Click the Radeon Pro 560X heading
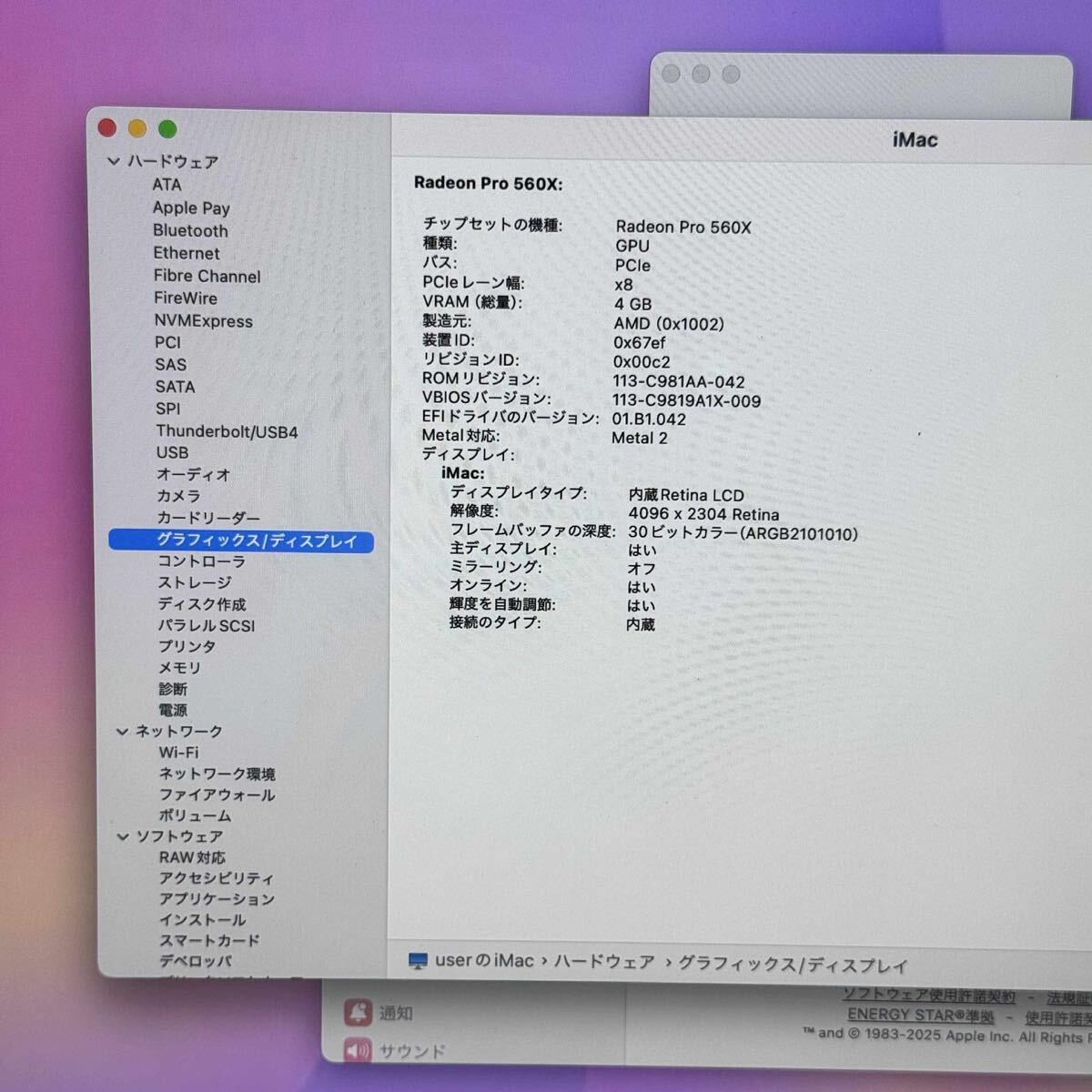The image size is (1092, 1092). [488, 183]
